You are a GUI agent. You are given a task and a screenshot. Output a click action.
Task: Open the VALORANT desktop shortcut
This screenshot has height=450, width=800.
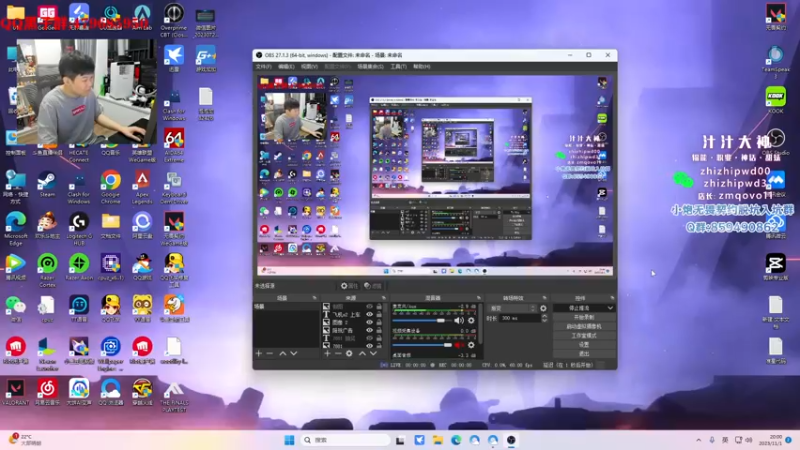point(15,393)
